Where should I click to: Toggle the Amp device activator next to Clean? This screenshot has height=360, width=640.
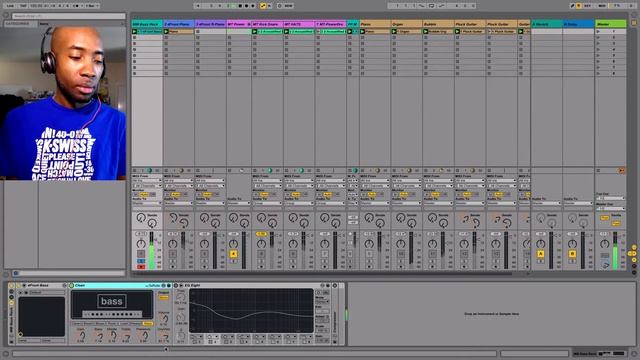pos(71,285)
